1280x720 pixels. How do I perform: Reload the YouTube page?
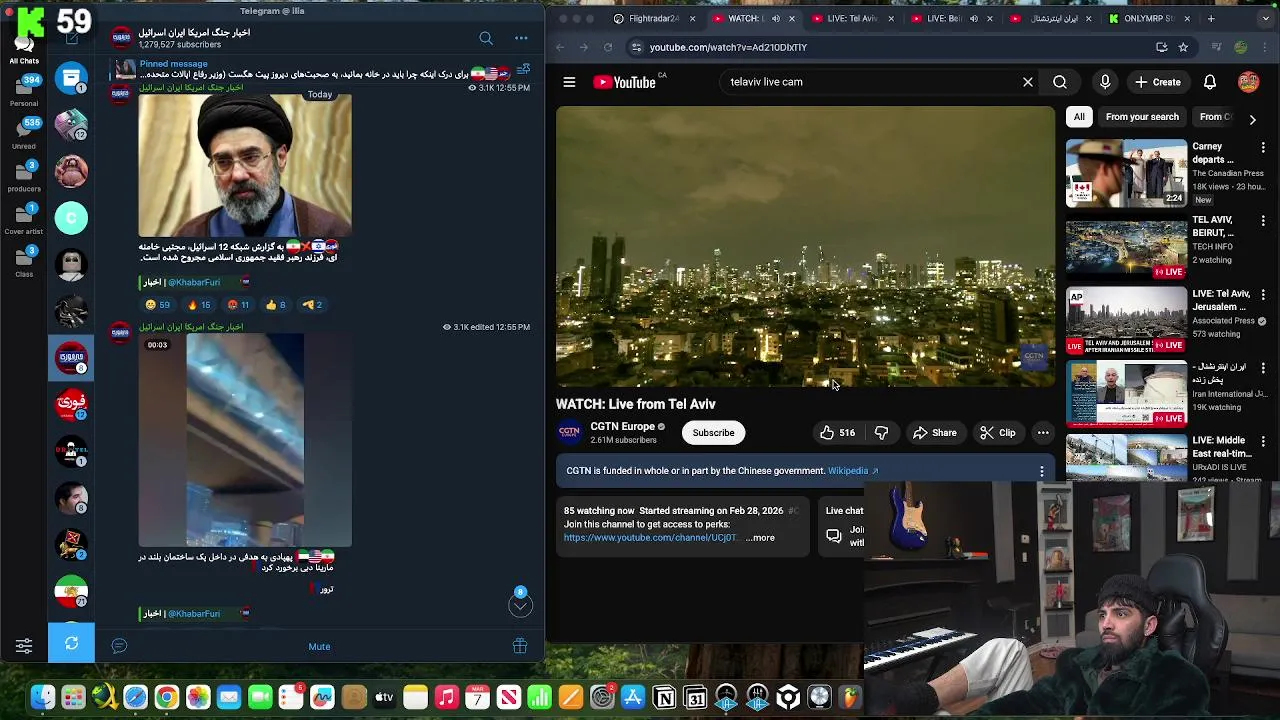point(608,47)
